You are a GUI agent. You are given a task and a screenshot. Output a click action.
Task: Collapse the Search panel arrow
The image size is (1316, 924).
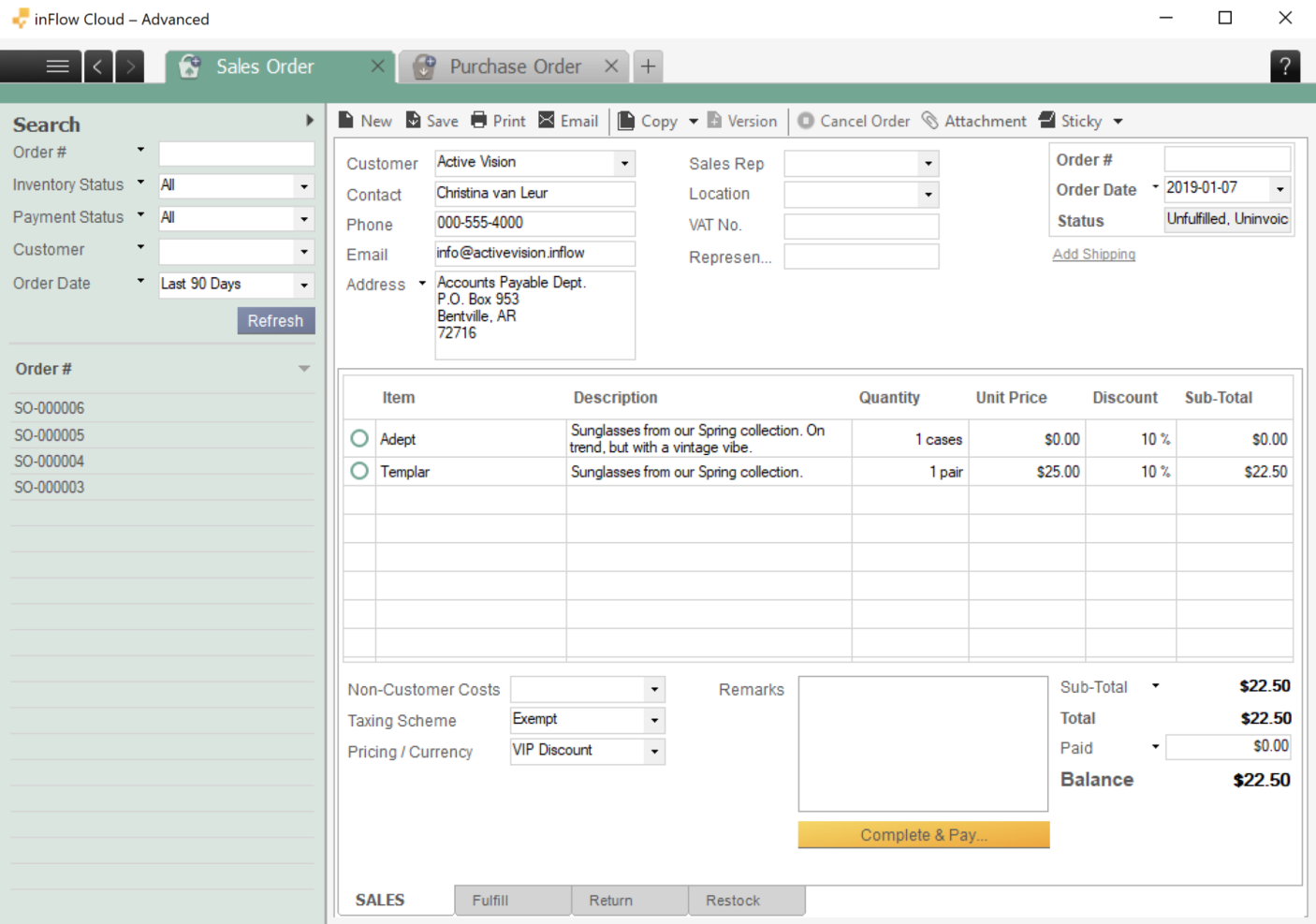(x=310, y=121)
